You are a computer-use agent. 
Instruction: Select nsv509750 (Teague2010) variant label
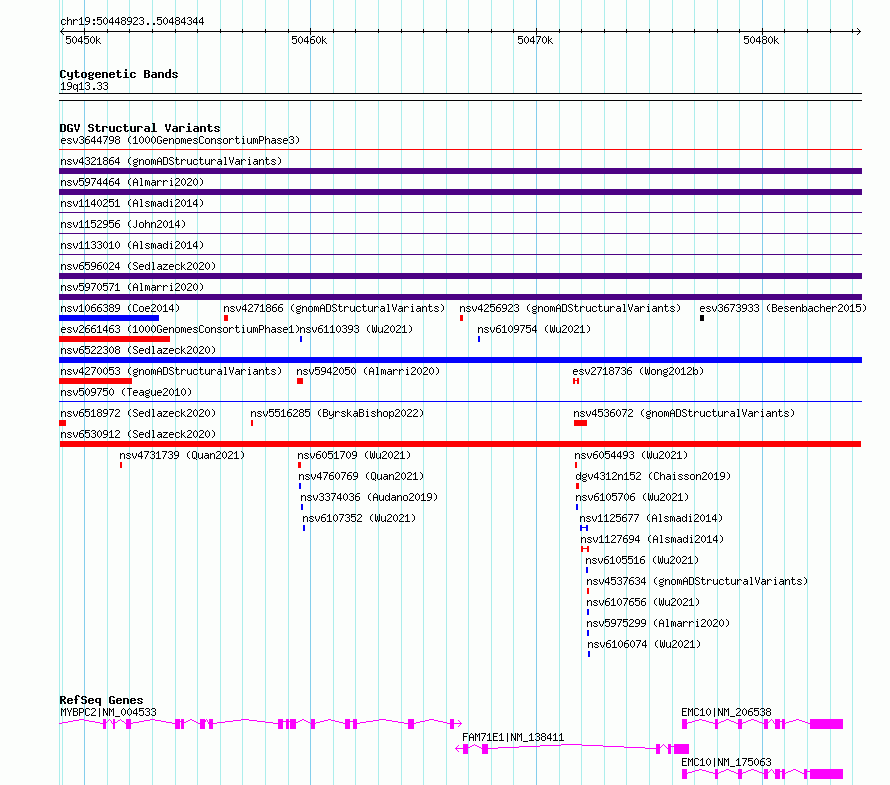[126, 392]
